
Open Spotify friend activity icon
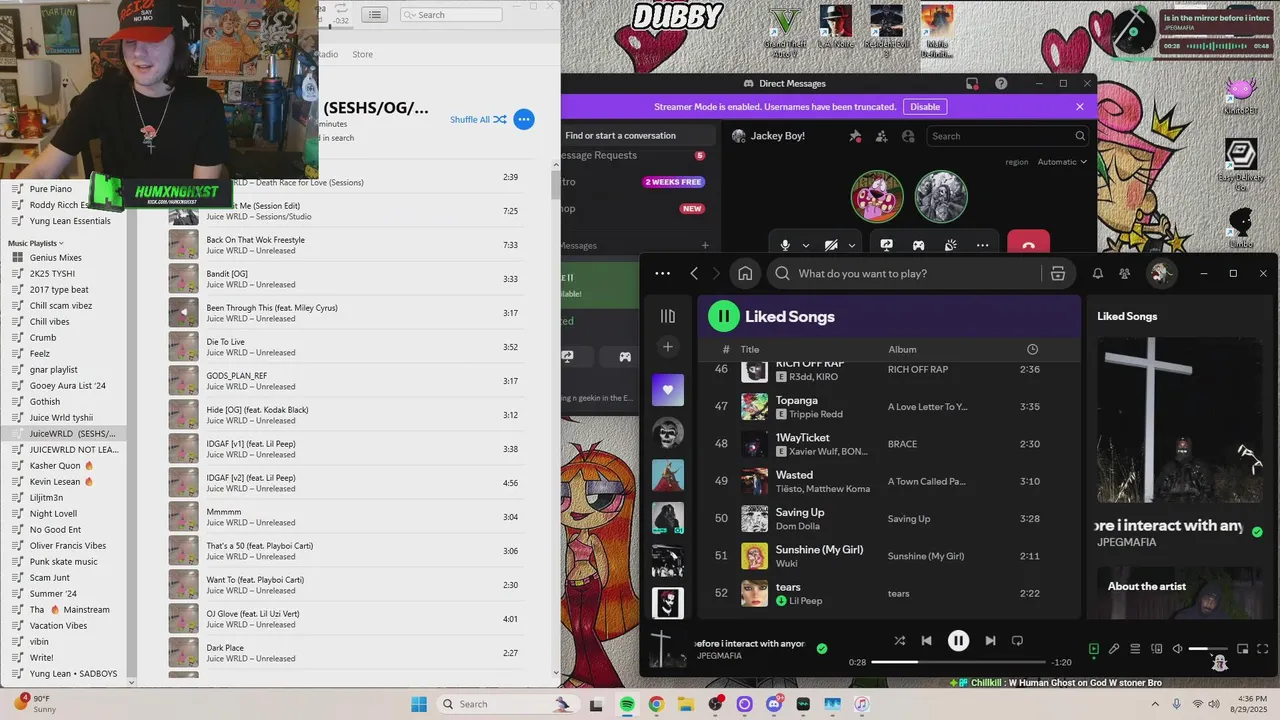1125,273
